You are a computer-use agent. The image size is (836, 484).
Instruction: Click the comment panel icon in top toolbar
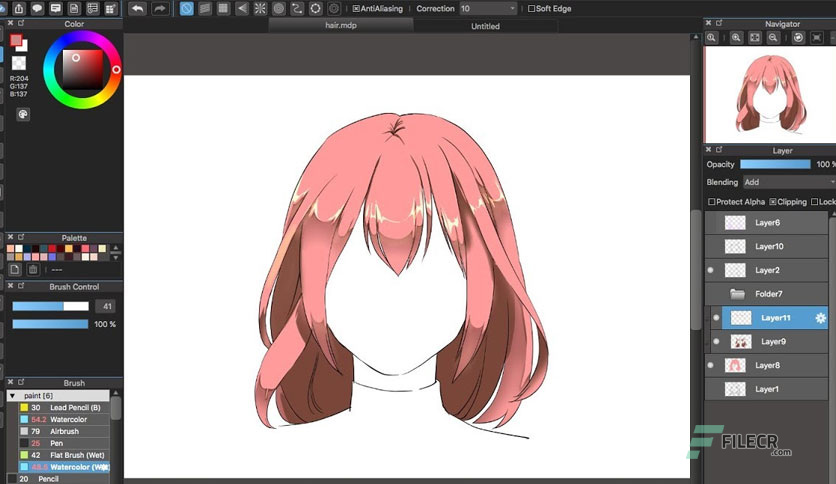click(x=55, y=8)
